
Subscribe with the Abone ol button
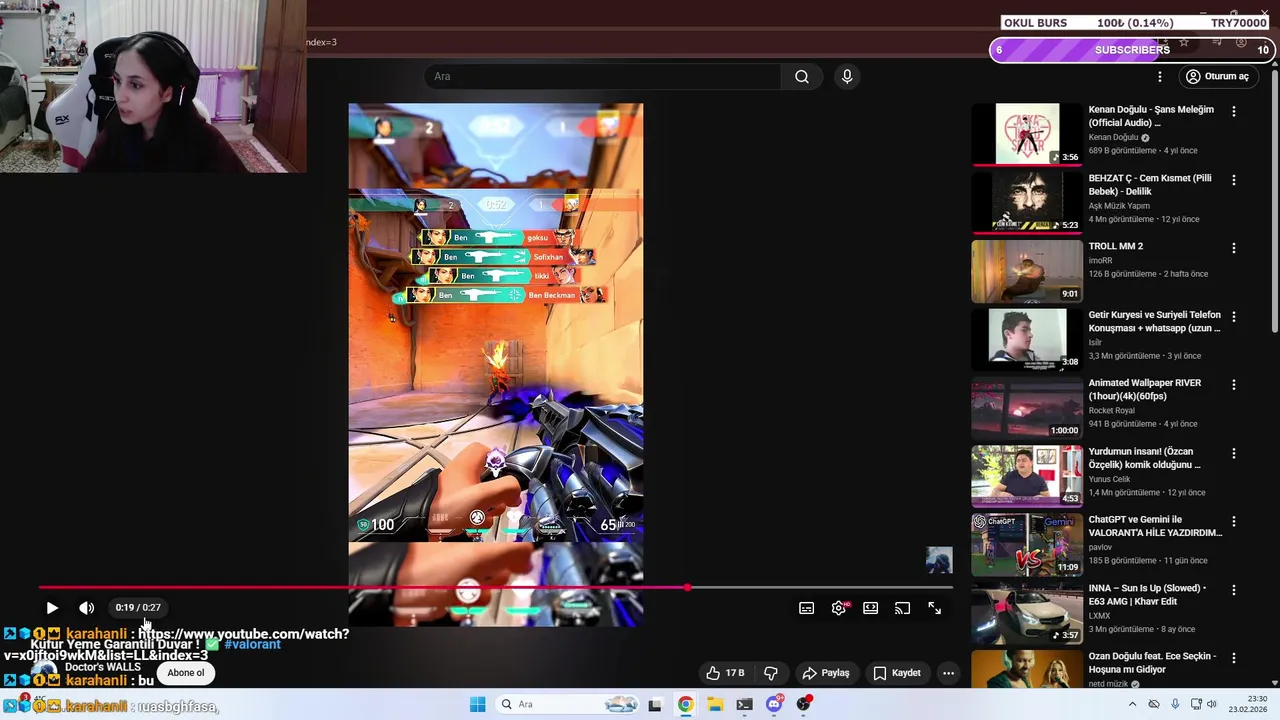click(x=185, y=673)
